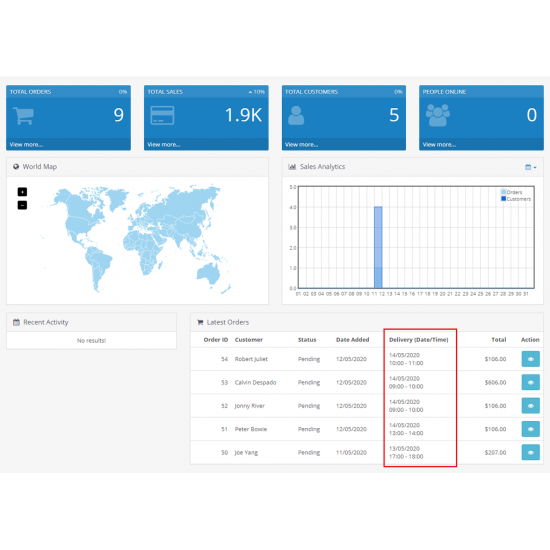Select customer name Jonny River

(250, 405)
